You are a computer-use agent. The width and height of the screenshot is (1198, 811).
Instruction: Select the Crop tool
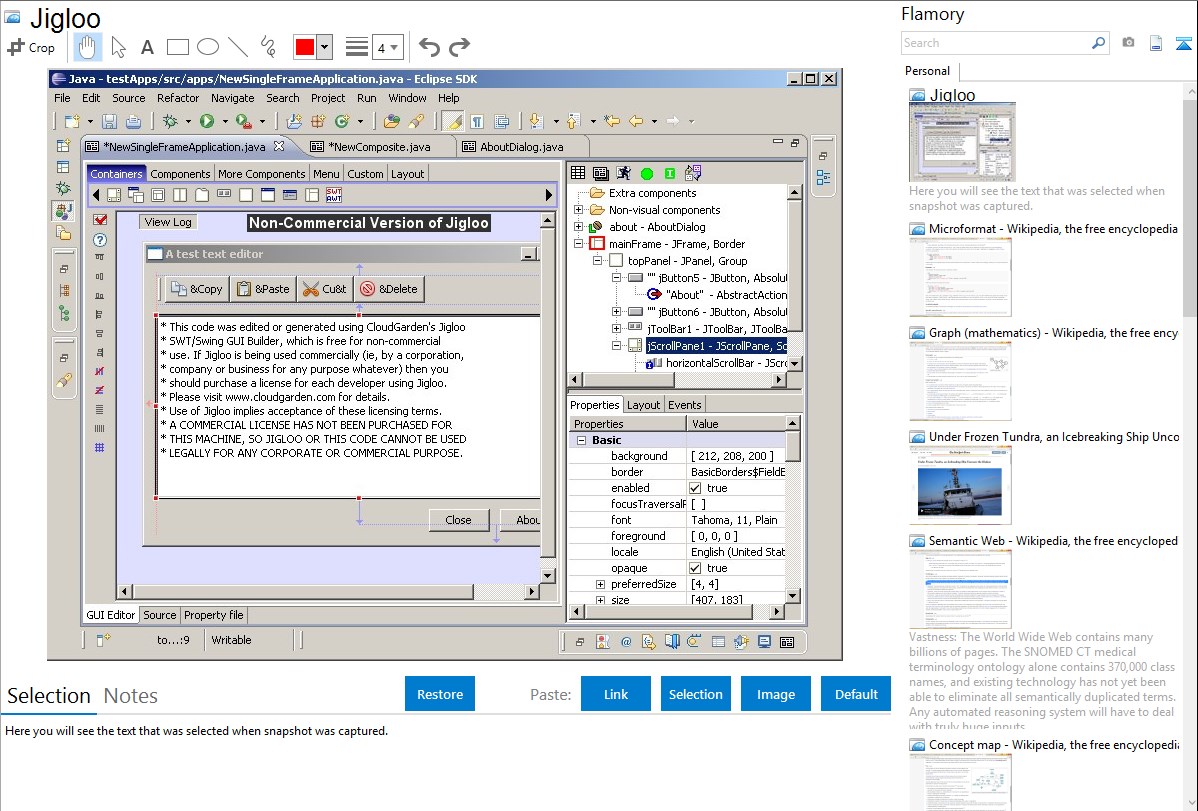coord(31,47)
